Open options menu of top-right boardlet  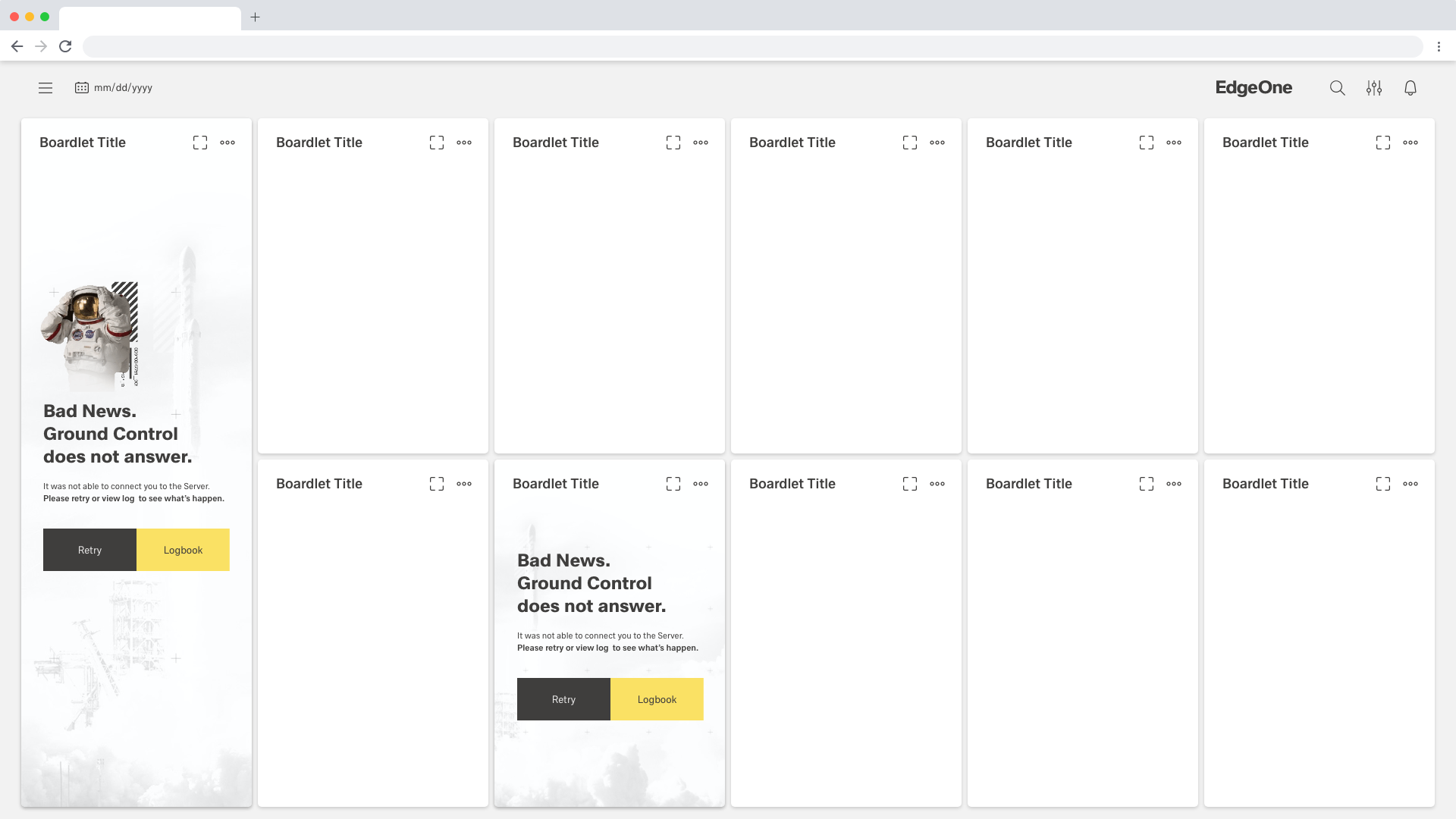click(x=1410, y=143)
